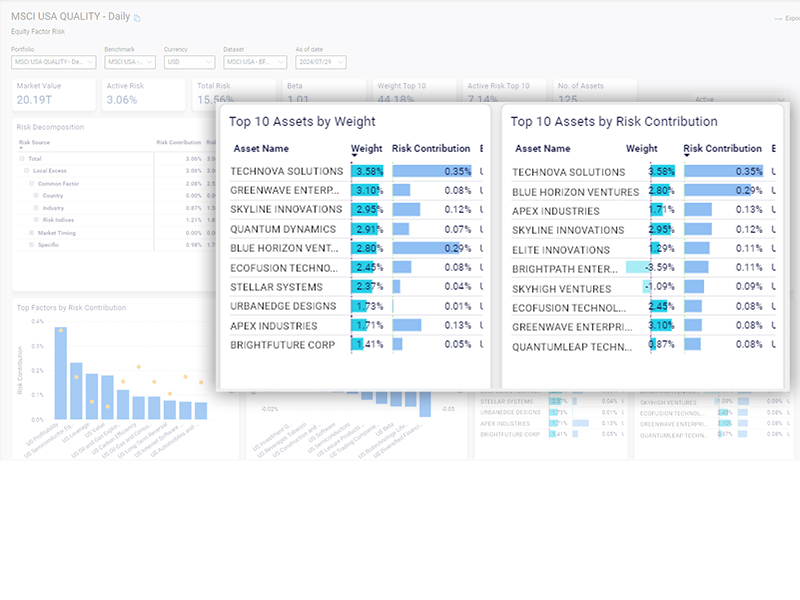The width and height of the screenshot is (800, 600).
Task: Click the copy icon beside the dashboard title
Action: 138,18
